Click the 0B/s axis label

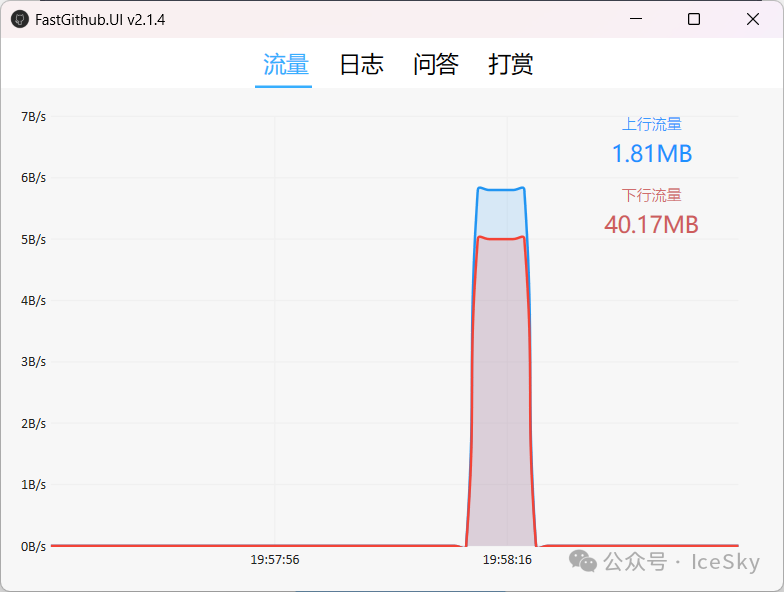point(34,546)
